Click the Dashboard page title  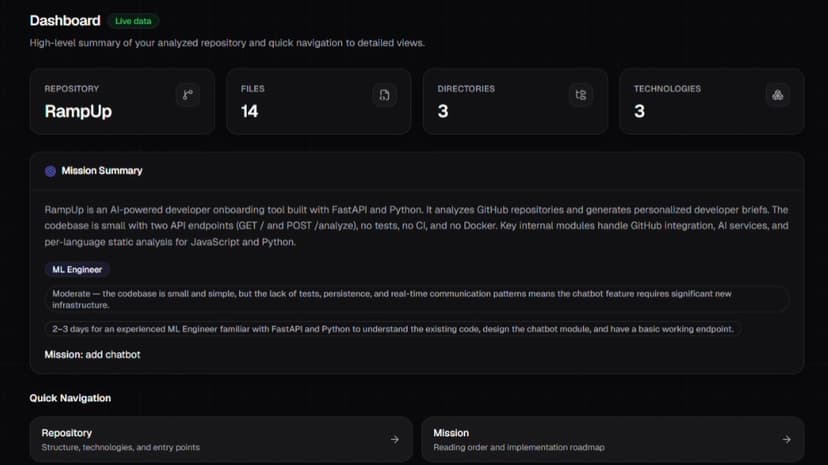(65, 21)
